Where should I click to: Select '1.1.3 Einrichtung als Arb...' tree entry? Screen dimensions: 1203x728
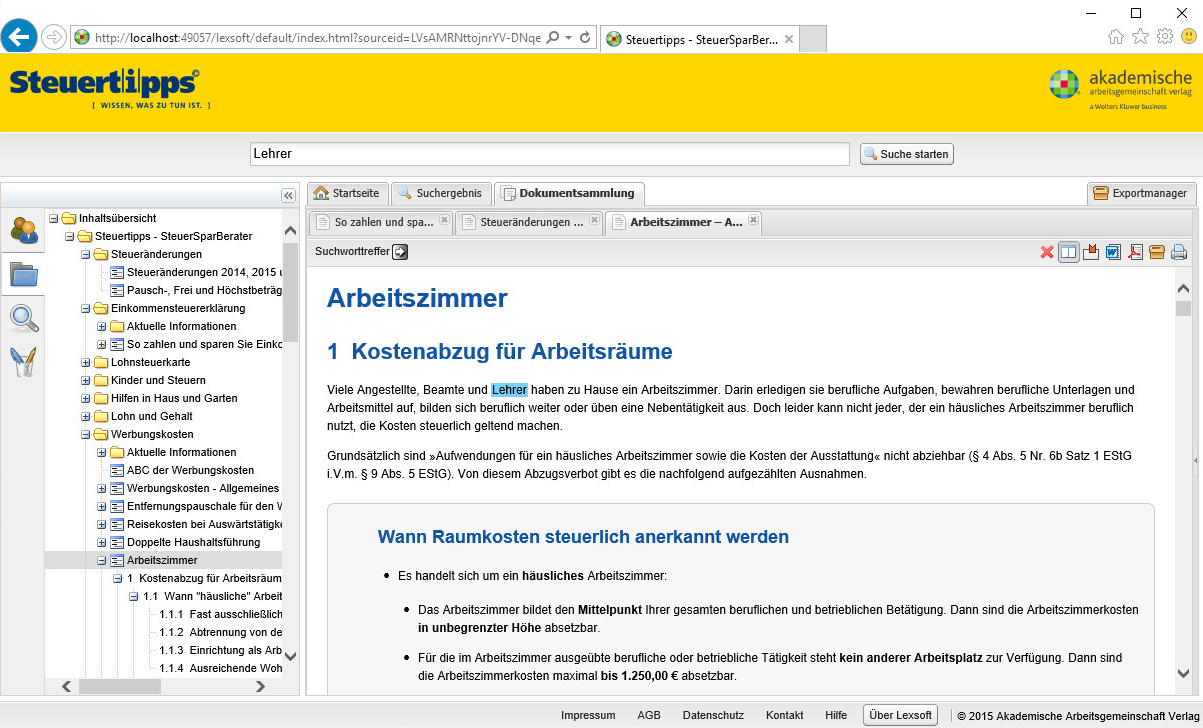point(221,650)
